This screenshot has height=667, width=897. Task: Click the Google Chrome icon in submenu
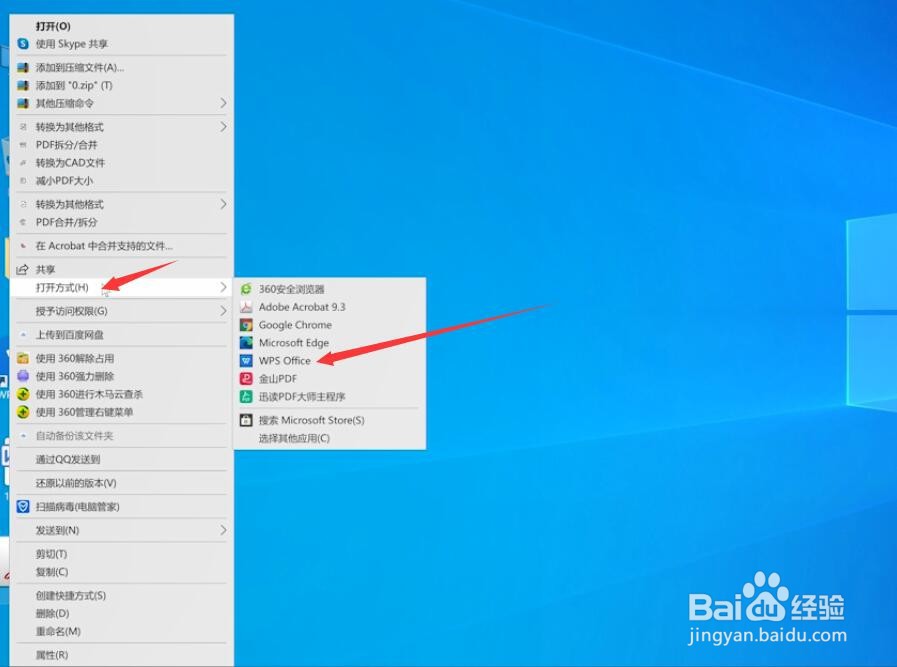coord(246,325)
